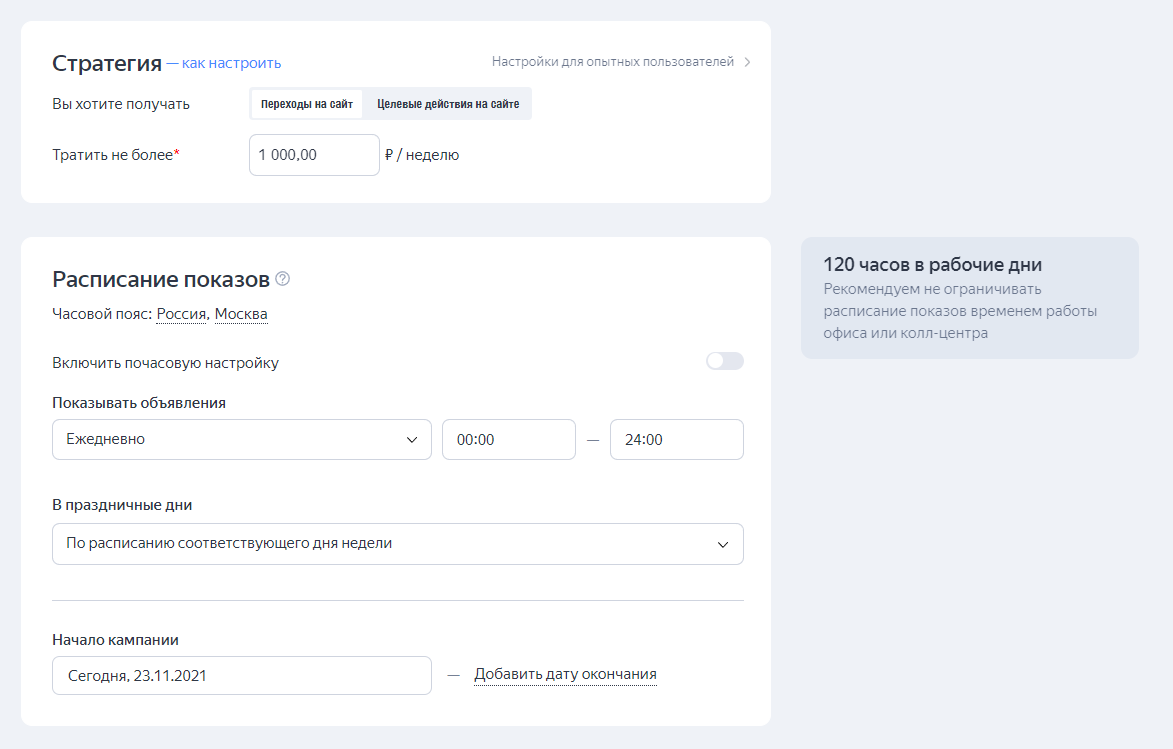Open the «Ежедневно» schedule dropdown
Image resolution: width=1173 pixels, height=749 pixels.
click(242, 439)
